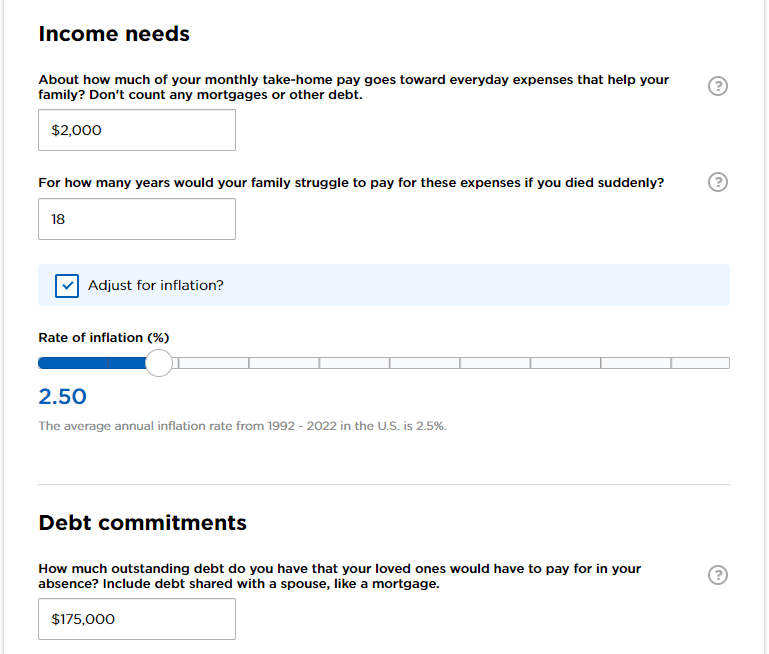Click the far right end of inflation slider

(x=725, y=363)
